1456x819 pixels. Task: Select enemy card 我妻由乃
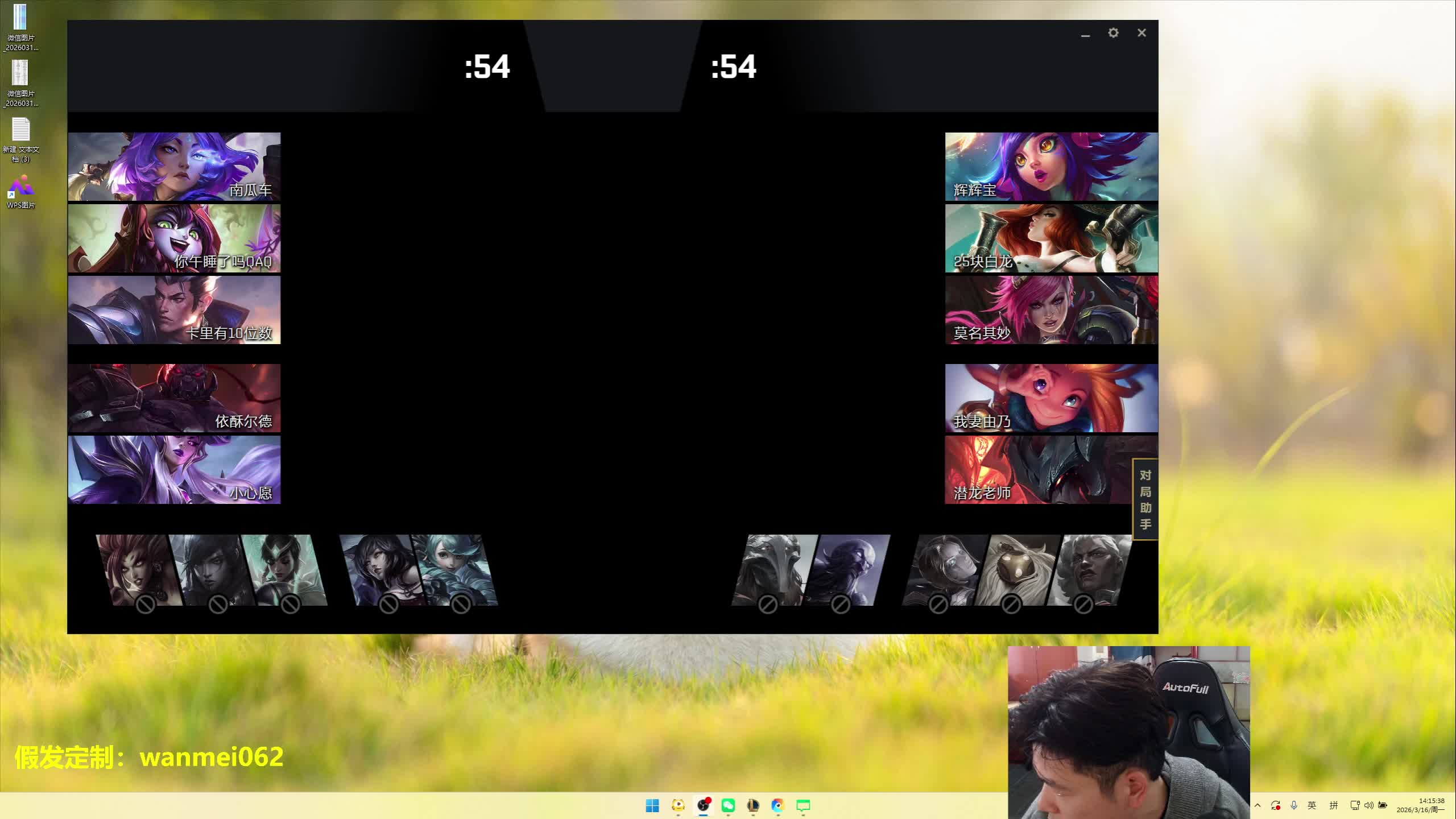click(1051, 398)
